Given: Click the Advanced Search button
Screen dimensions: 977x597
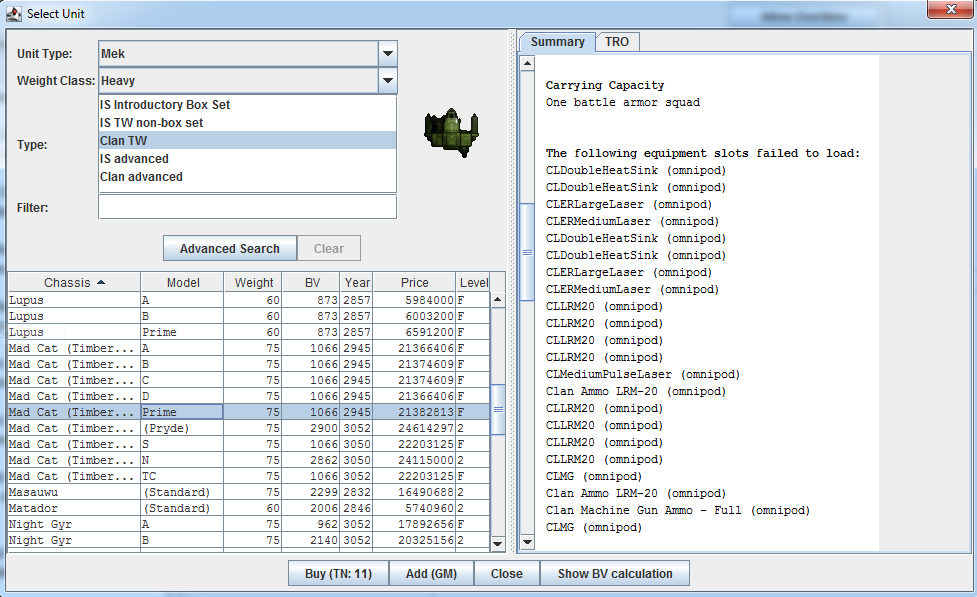Looking at the screenshot, I should pos(230,249).
